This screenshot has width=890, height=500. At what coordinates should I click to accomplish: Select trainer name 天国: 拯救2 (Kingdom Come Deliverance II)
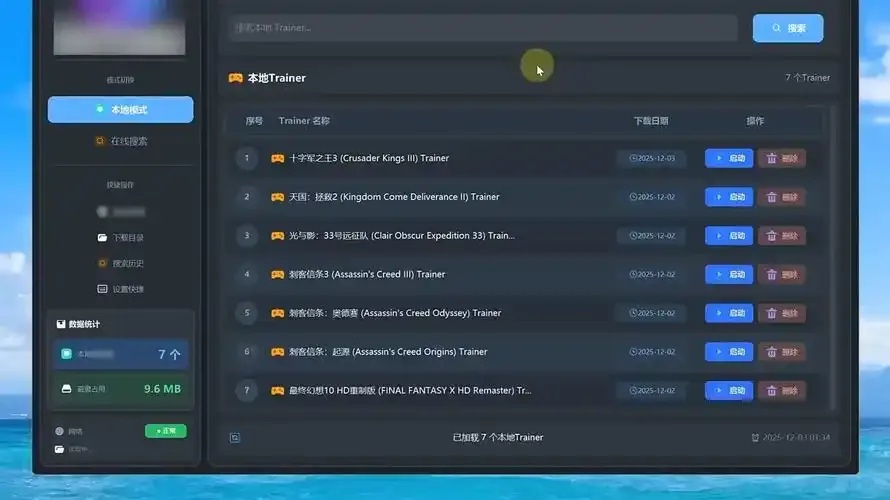point(394,197)
